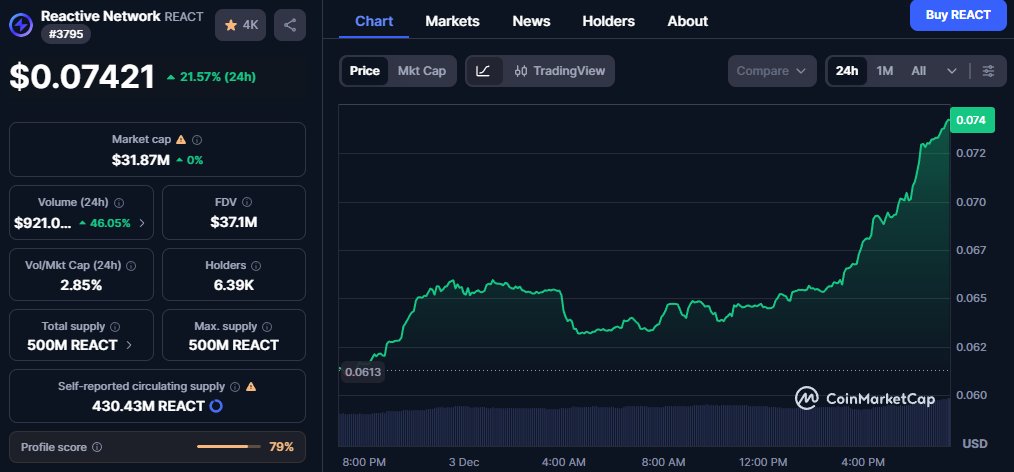Select the Mkt Cap chart toggle
This screenshot has height=472, width=1014.
pyautogui.click(x=422, y=71)
